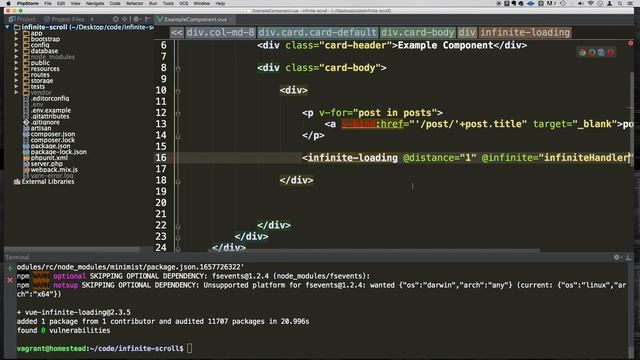Expand the database folder
This screenshot has width=640, height=360.
16,51
